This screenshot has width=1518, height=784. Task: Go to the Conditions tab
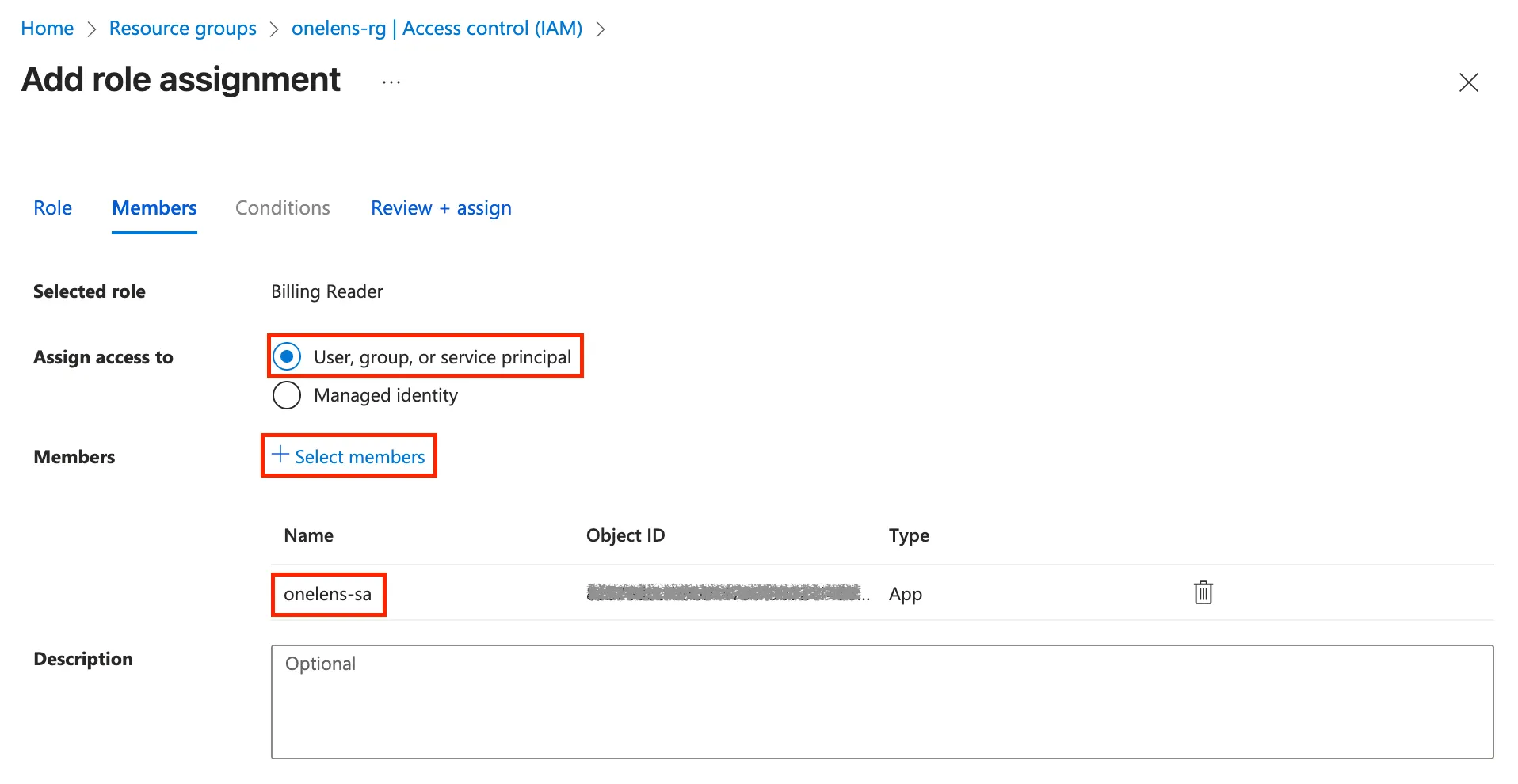click(283, 208)
